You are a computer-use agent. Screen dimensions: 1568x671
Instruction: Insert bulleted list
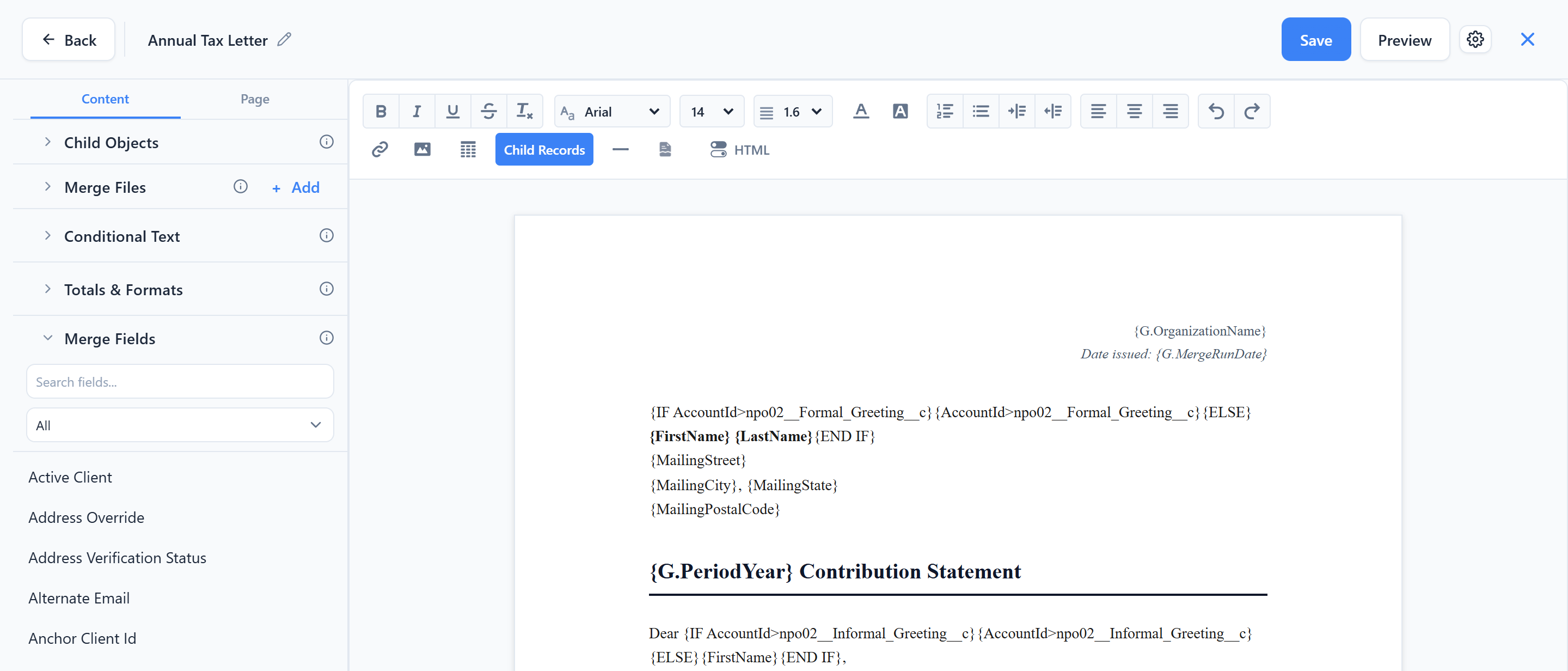point(981,112)
